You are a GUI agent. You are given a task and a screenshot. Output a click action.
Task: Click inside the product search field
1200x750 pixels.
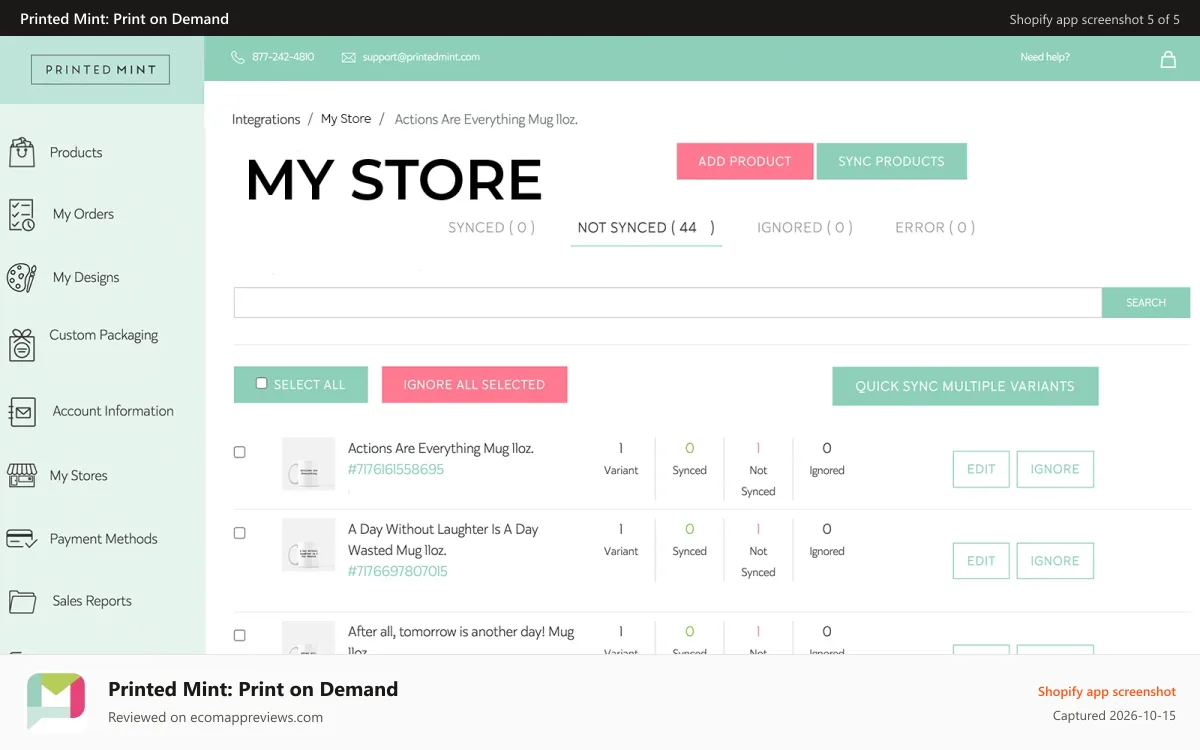[668, 302]
